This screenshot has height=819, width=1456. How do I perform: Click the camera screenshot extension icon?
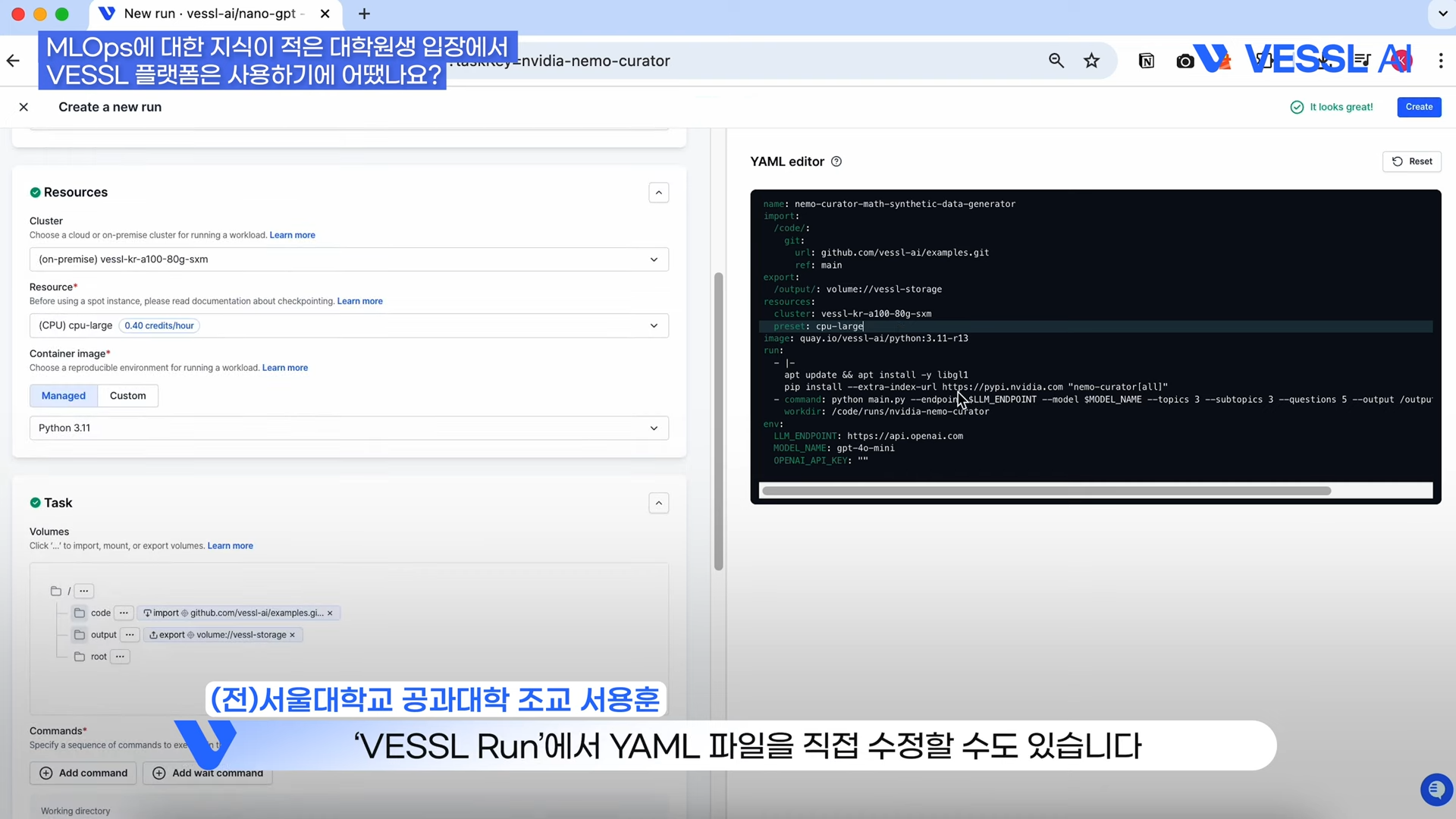pyautogui.click(x=1185, y=61)
